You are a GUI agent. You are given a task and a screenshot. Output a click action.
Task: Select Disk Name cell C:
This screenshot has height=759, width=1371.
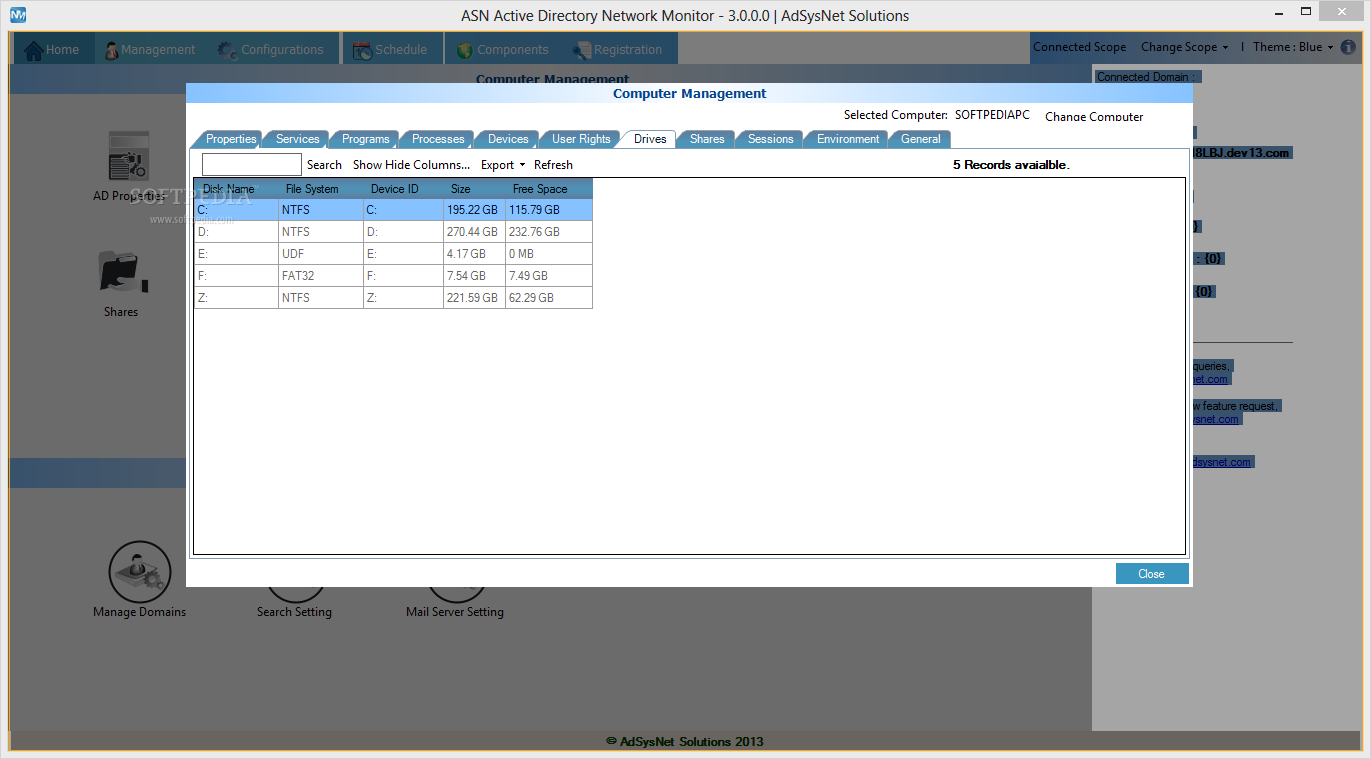coord(236,210)
